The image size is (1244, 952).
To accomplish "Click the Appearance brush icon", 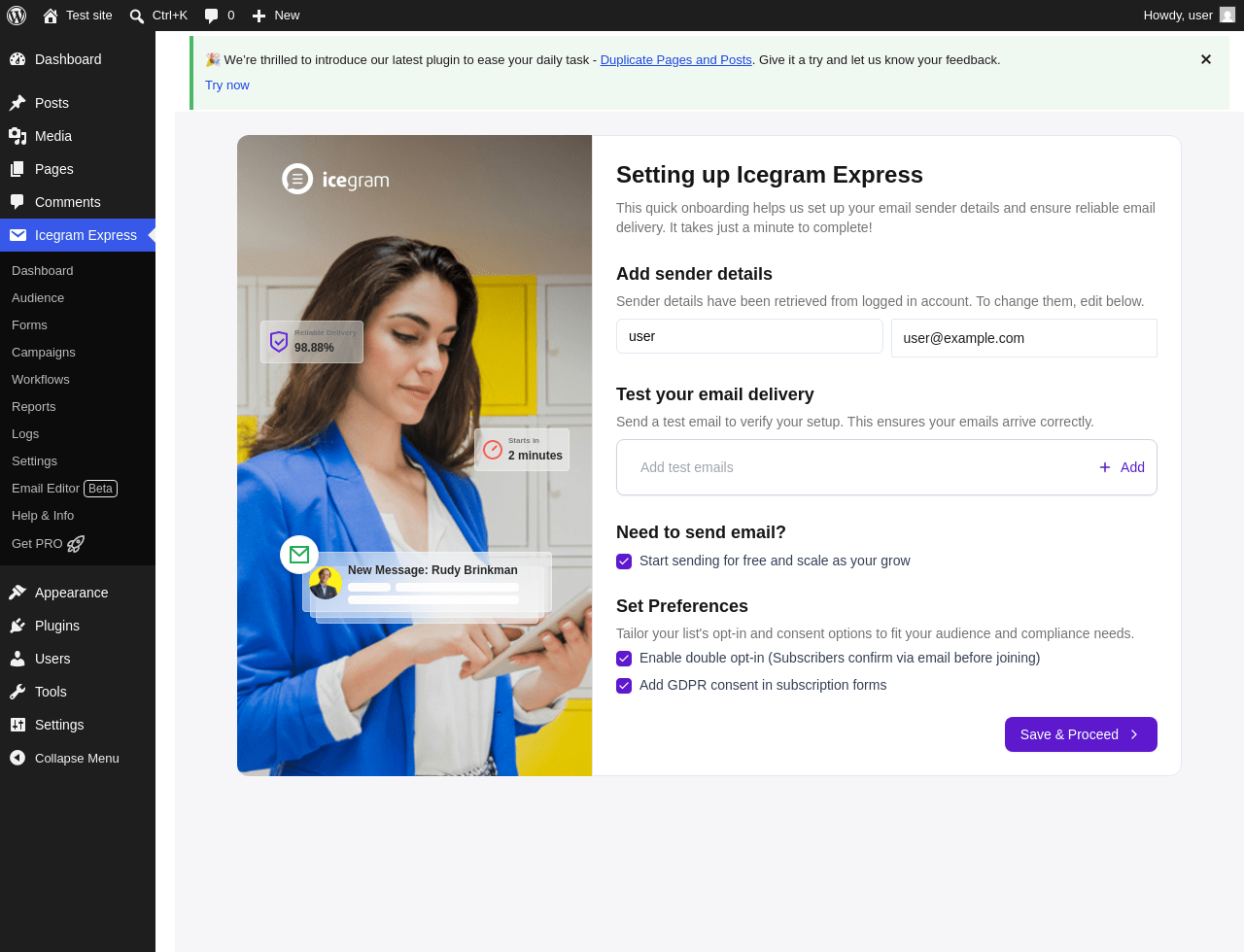I will coord(17,593).
